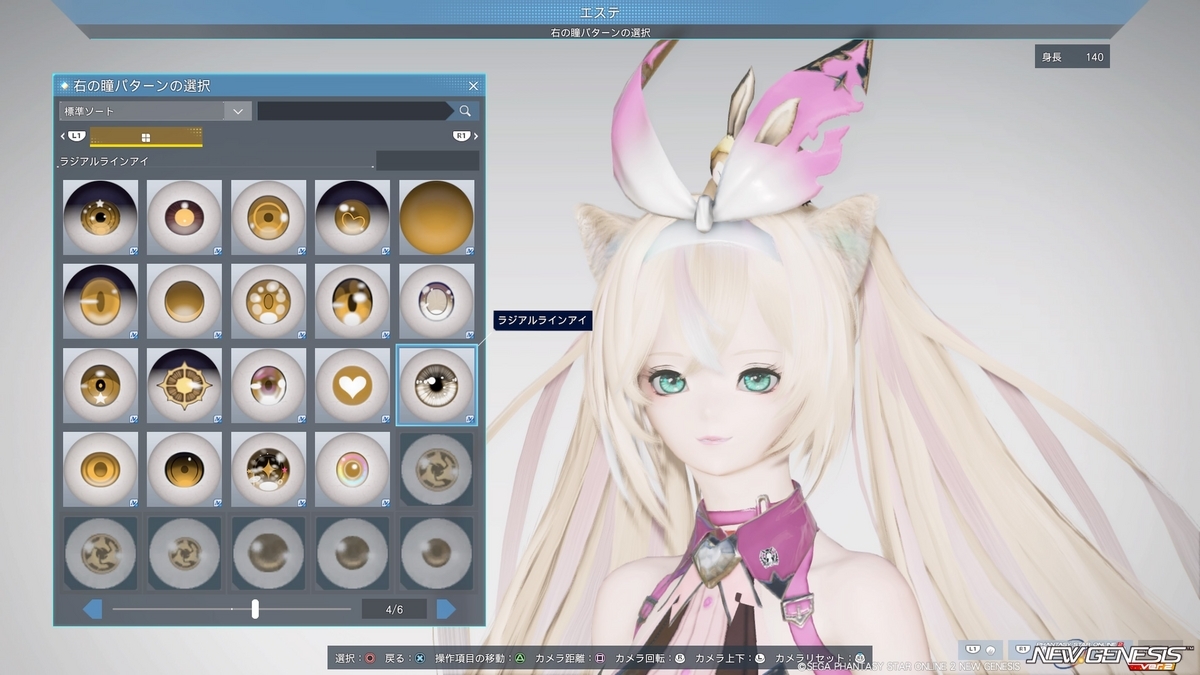Select the heart-outline highlight dark-top eye
1200x675 pixels.
(353, 217)
